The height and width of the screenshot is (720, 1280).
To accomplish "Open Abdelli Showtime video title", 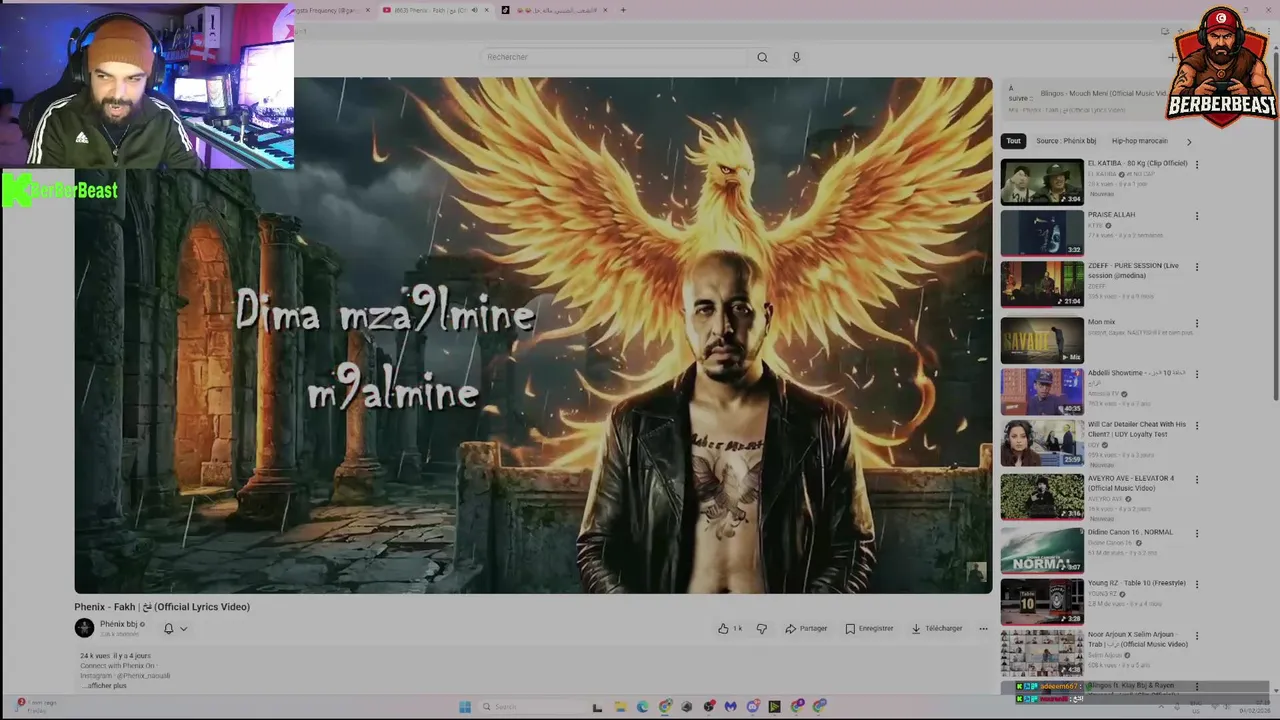I will 1137,377.
